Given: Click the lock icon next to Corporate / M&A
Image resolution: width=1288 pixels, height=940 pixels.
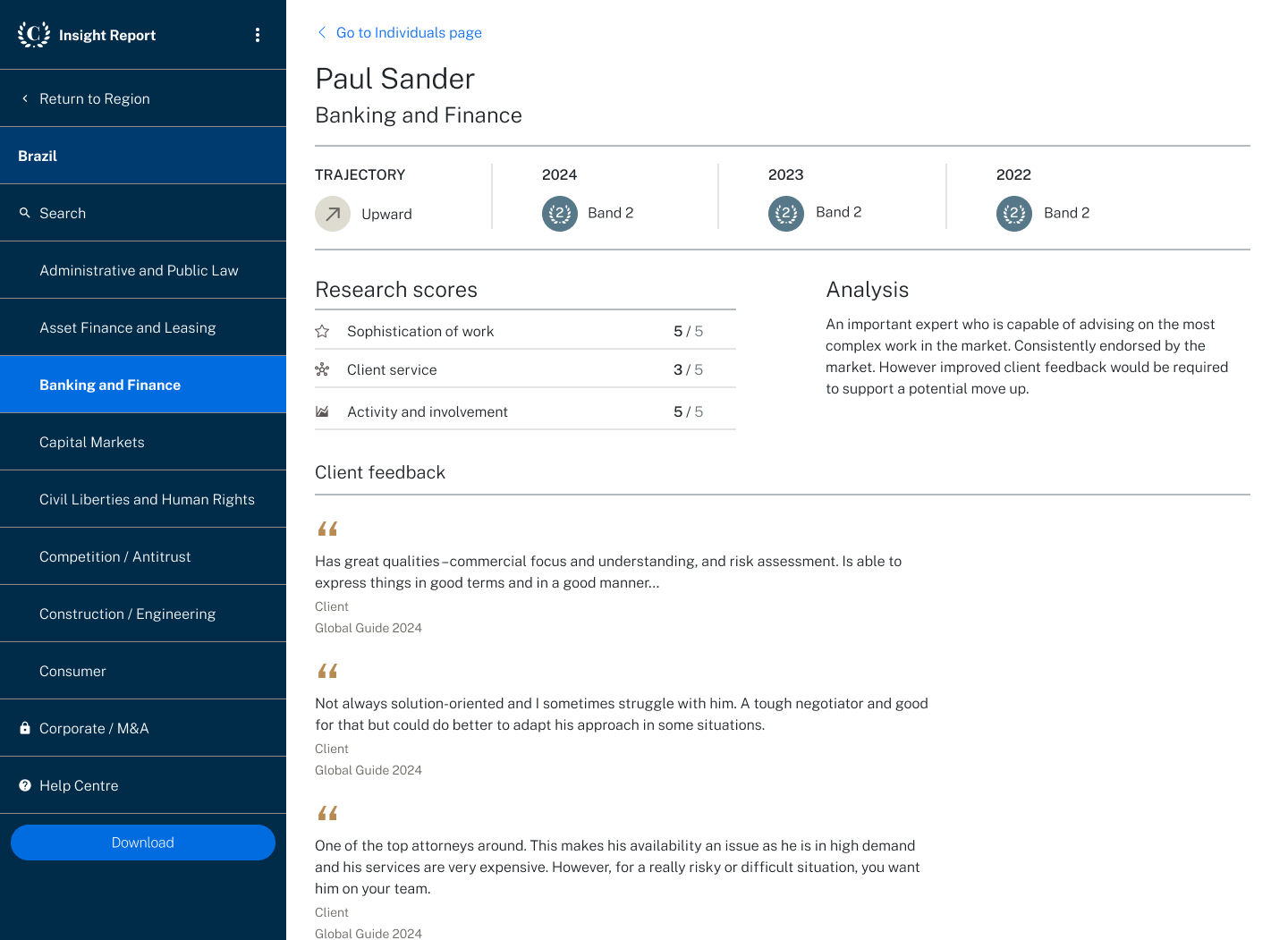Looking at the screenshot, I should (25, 728).
